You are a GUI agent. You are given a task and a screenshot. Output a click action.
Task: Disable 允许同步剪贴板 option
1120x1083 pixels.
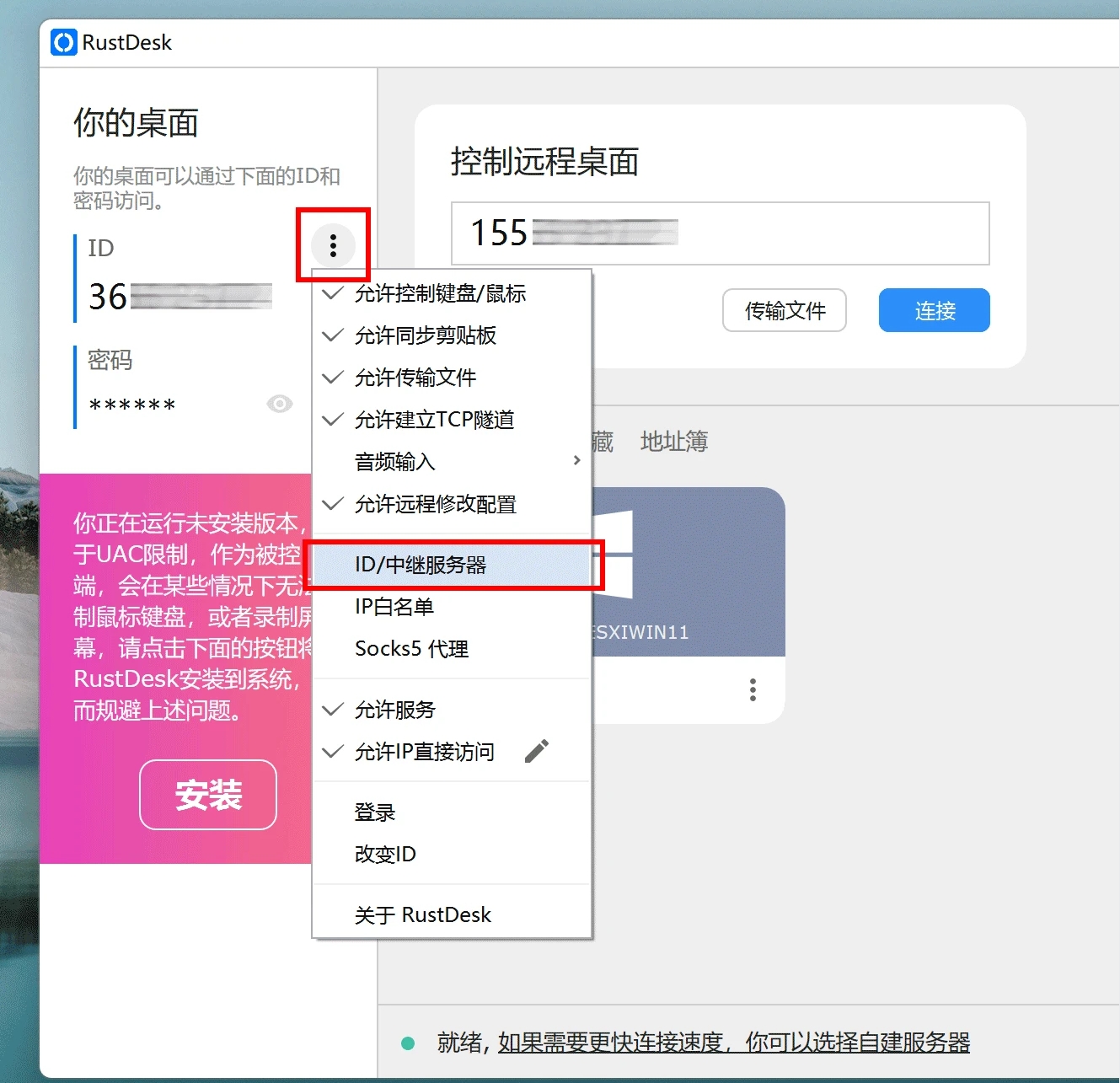(x=425, y=335)
